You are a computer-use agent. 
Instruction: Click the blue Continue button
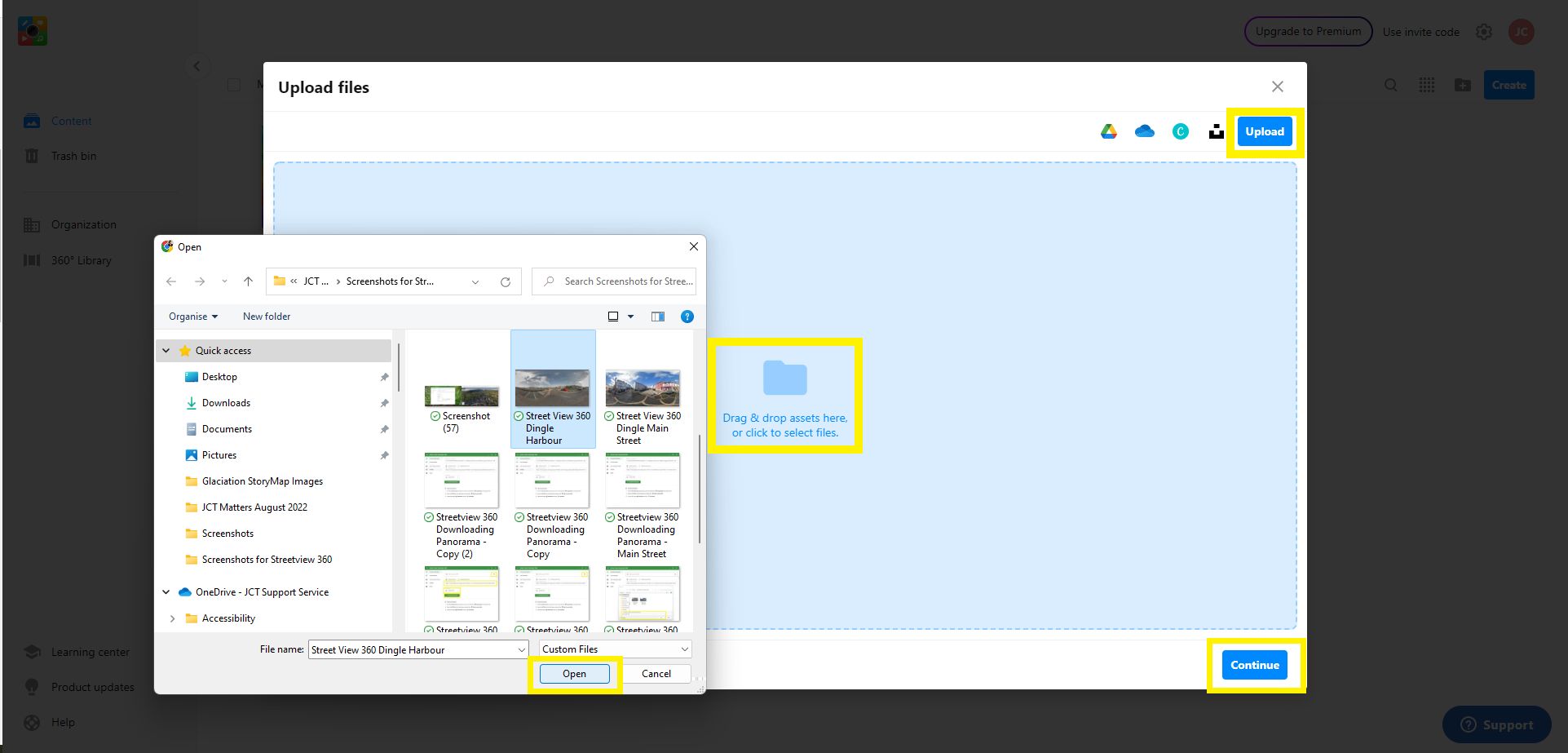[1254, 665]
